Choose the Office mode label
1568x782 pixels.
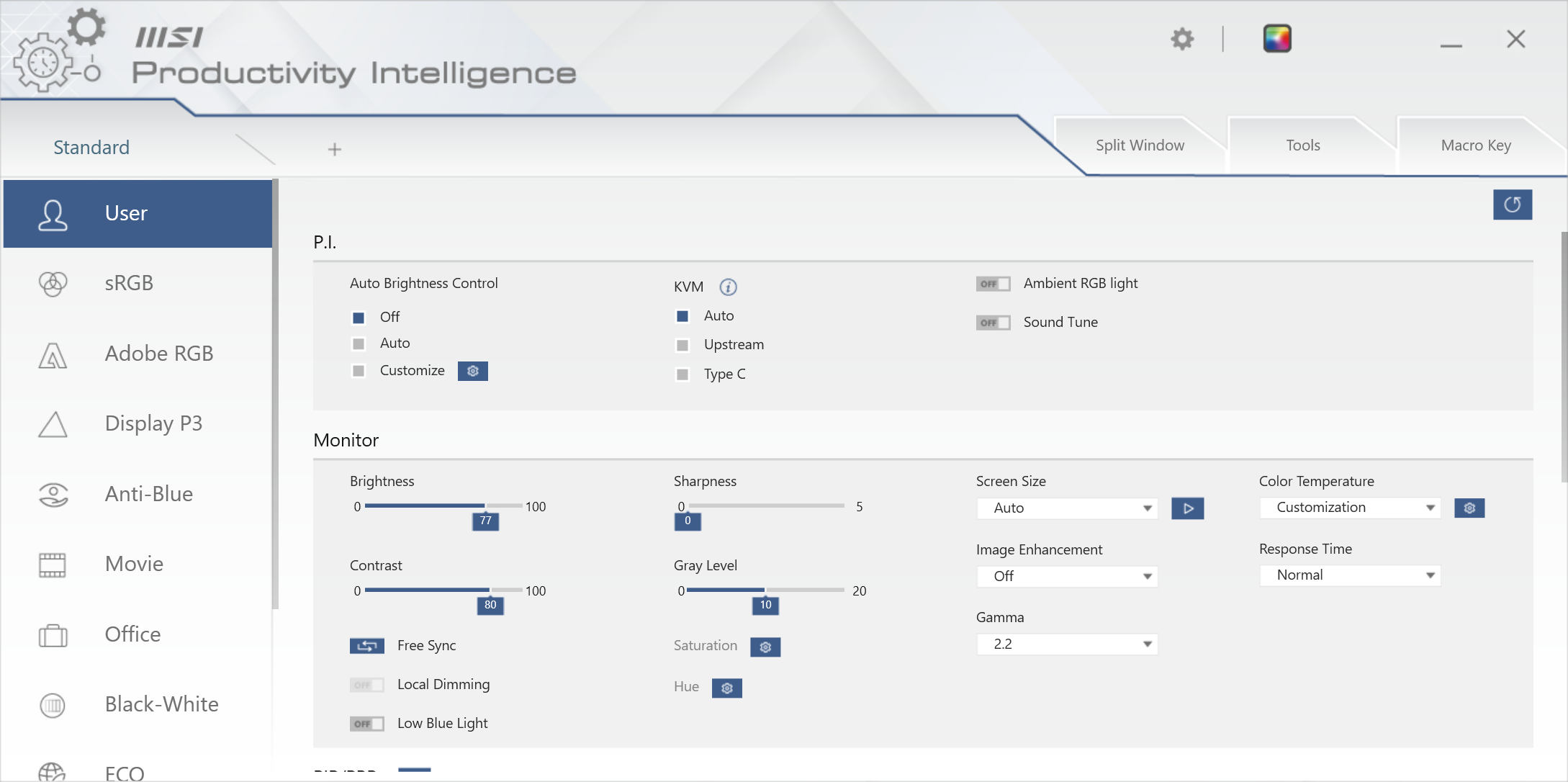(132, 635)
